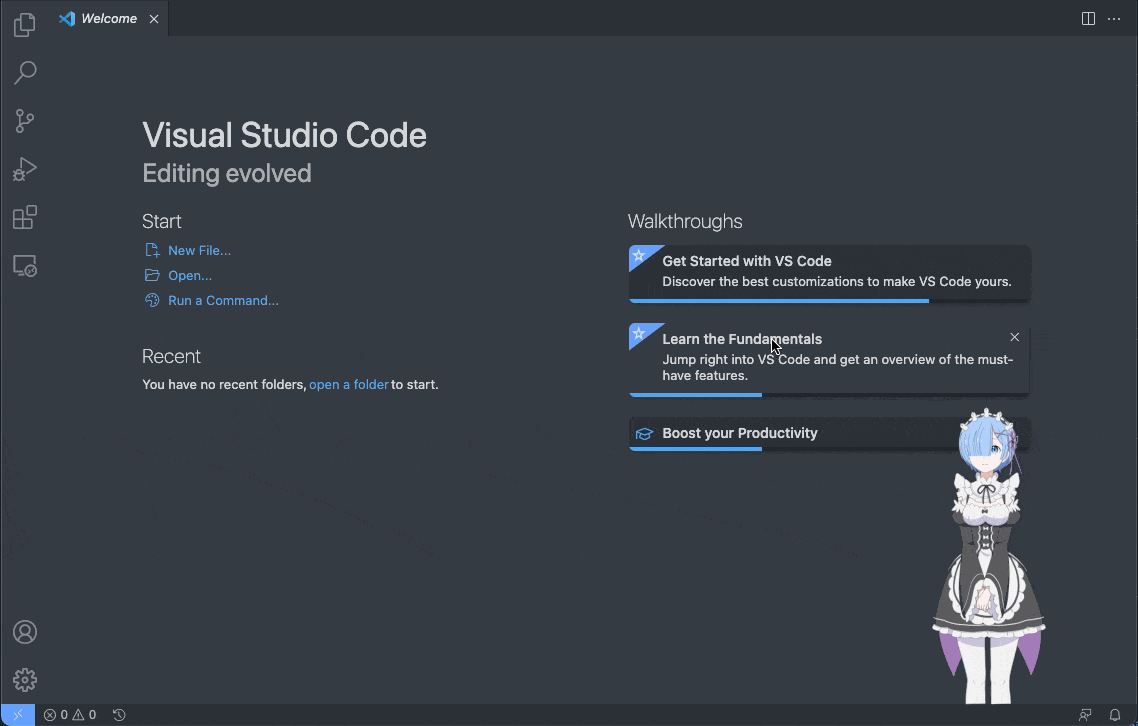Click the open a folder link

[348, 384]
